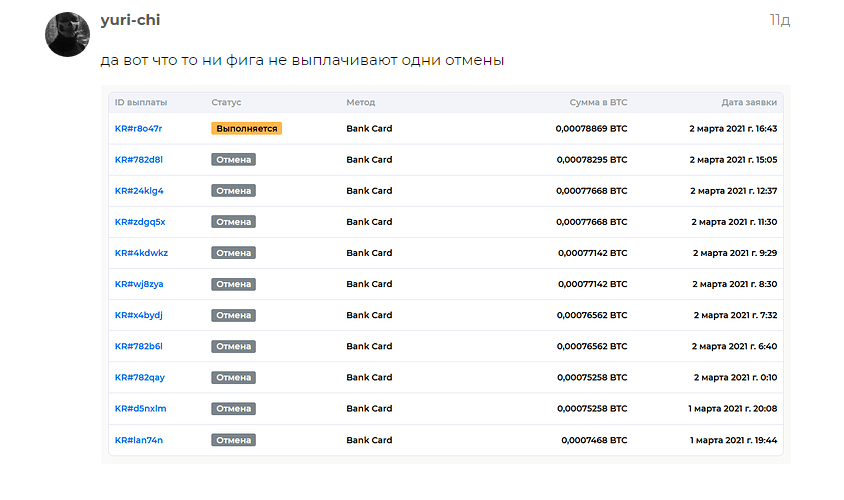The width and height of the screenshot is (844, 500).
Task: Click Отмена badge in KR#x4bydj row
Action: pyautogui.click(x=234, y=315)
